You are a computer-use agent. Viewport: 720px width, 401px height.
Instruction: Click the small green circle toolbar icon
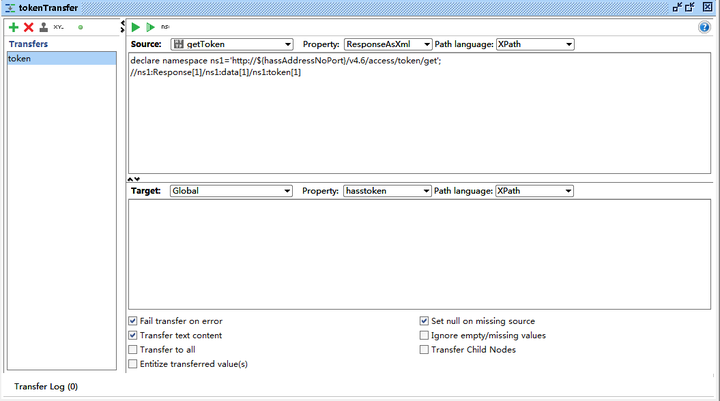pos(80,27)
